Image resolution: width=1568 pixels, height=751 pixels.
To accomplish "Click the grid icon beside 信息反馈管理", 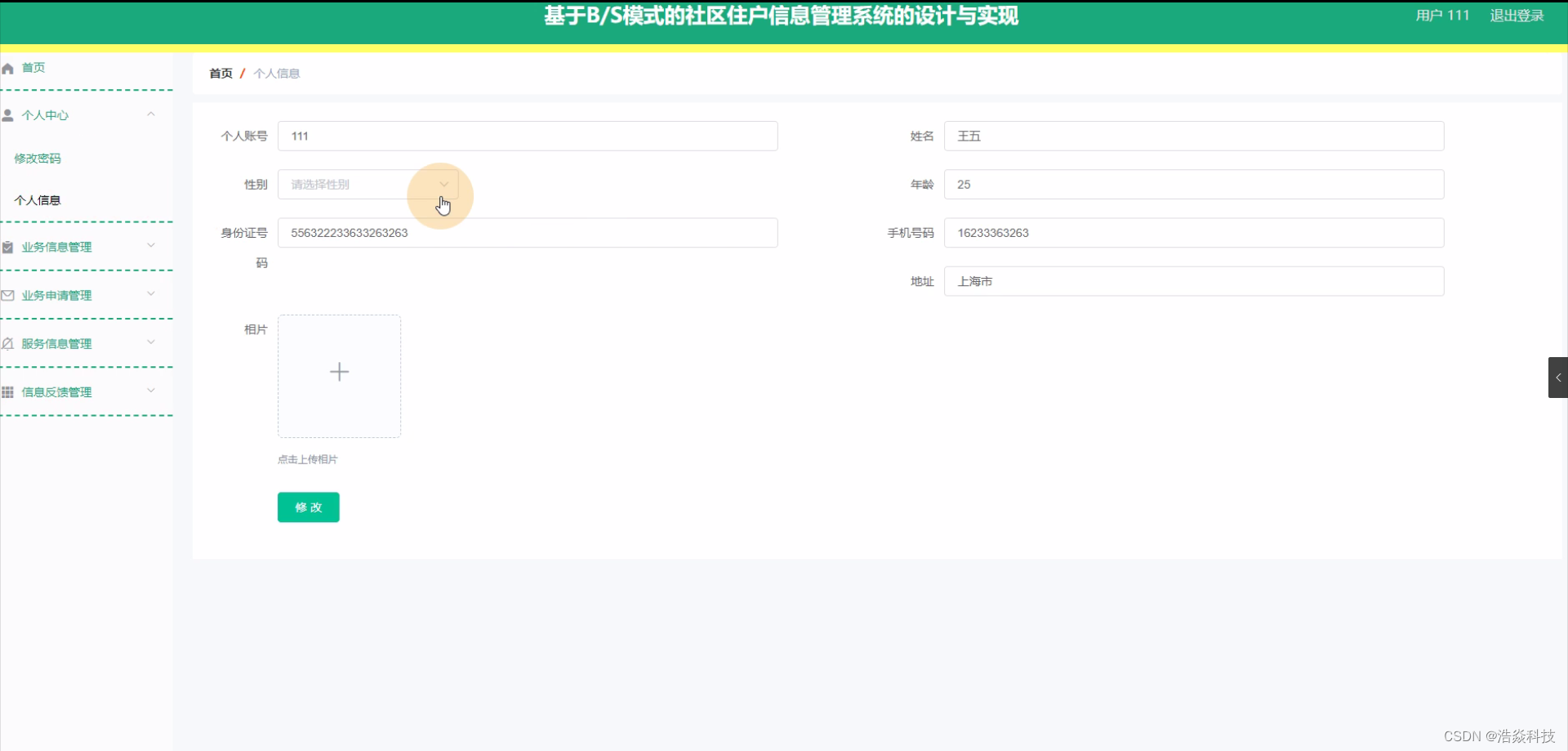I will (8, 391).
